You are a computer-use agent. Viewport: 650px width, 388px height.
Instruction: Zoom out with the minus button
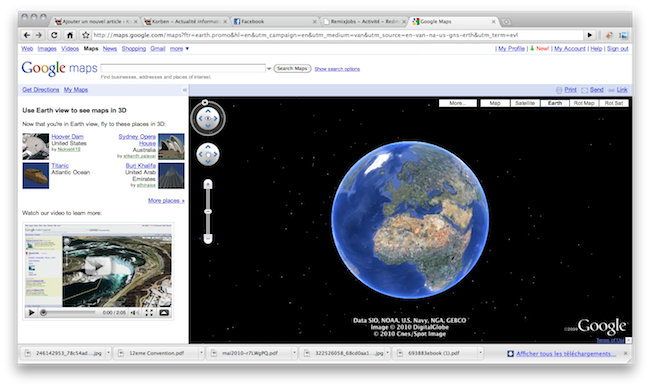coord(208,238)
